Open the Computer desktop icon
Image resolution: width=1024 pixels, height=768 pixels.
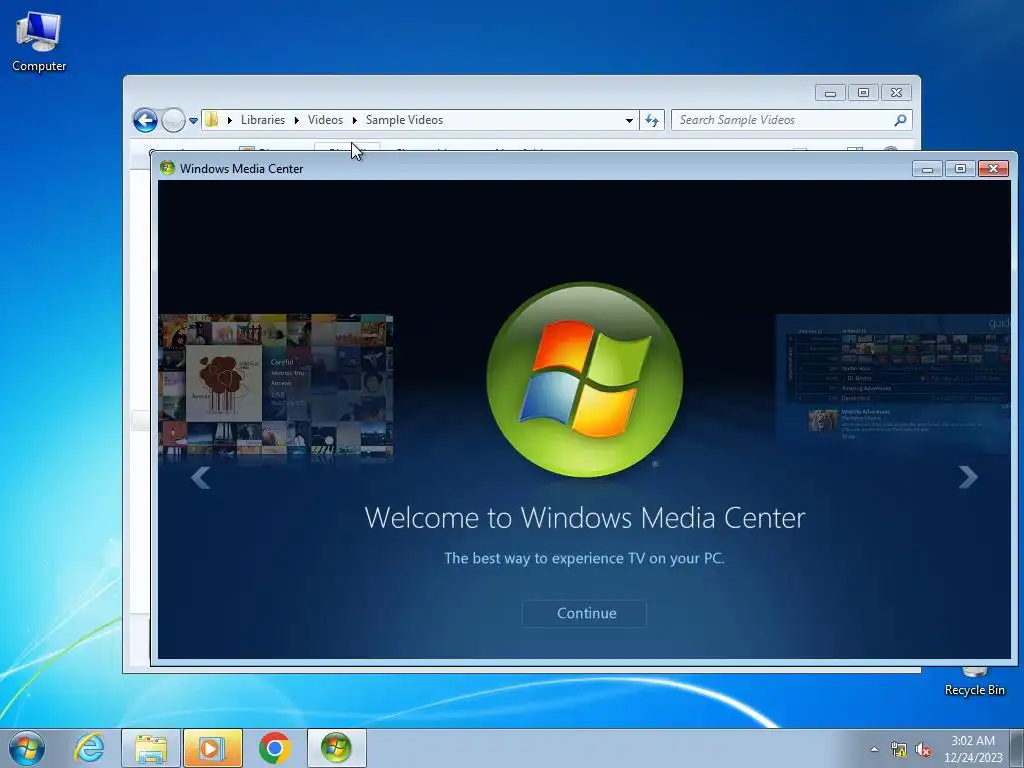pos(39,41)
